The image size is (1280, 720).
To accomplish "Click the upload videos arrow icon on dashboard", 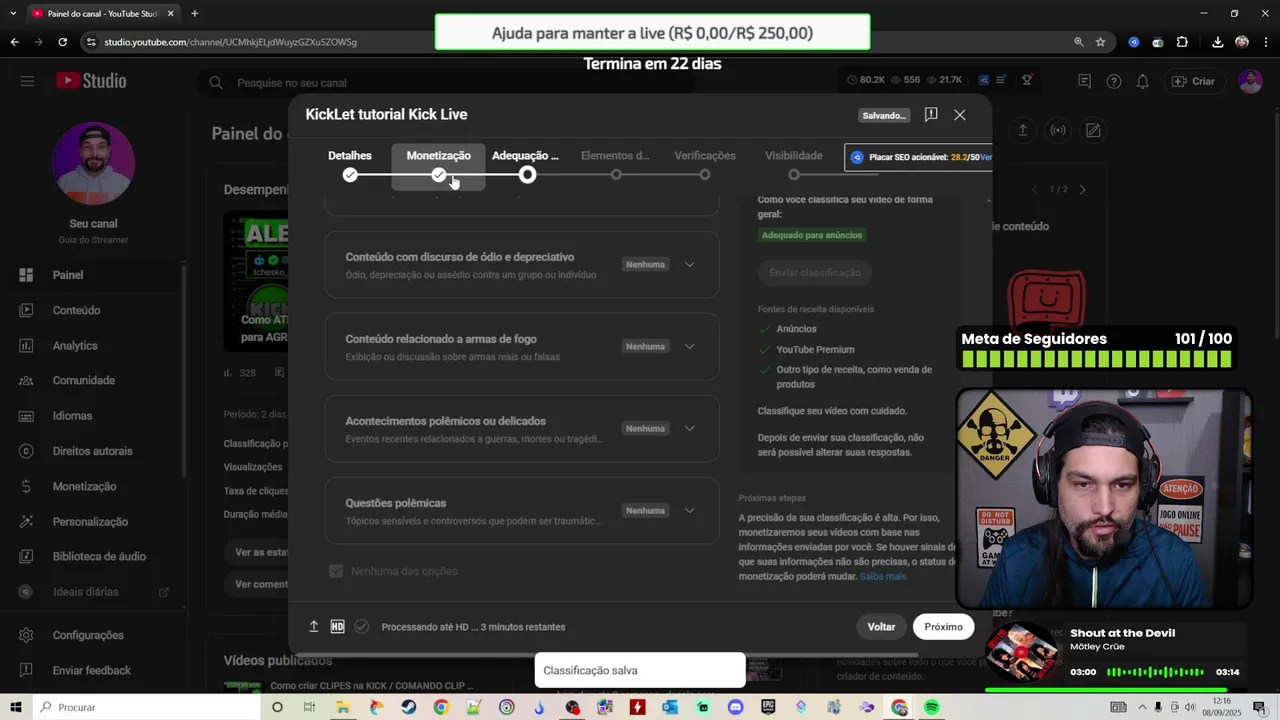I will coord(1023,130).
